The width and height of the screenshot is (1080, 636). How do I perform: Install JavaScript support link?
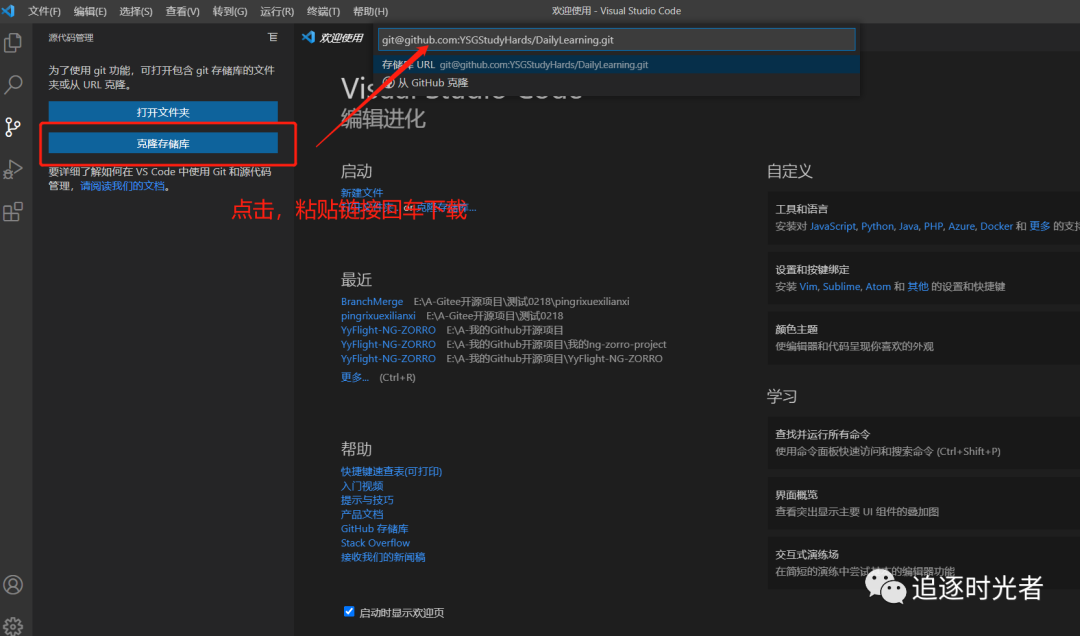pos(833,226)
